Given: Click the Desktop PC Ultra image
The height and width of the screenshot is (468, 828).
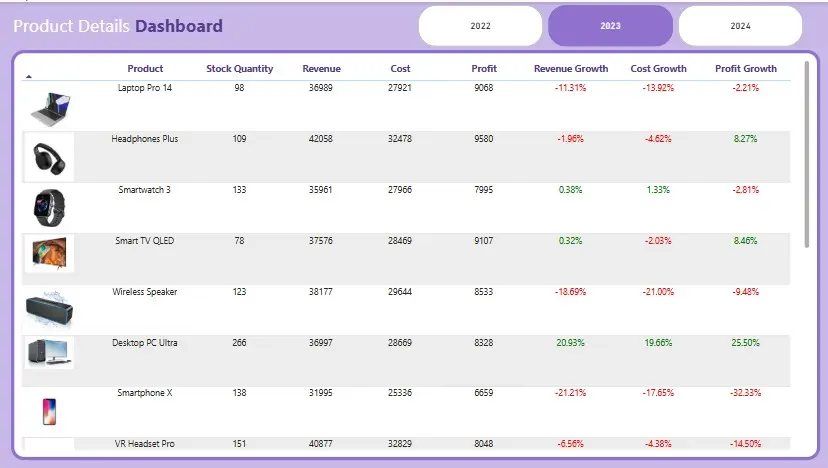Looking at the screenshot, I should coord(49,352).
